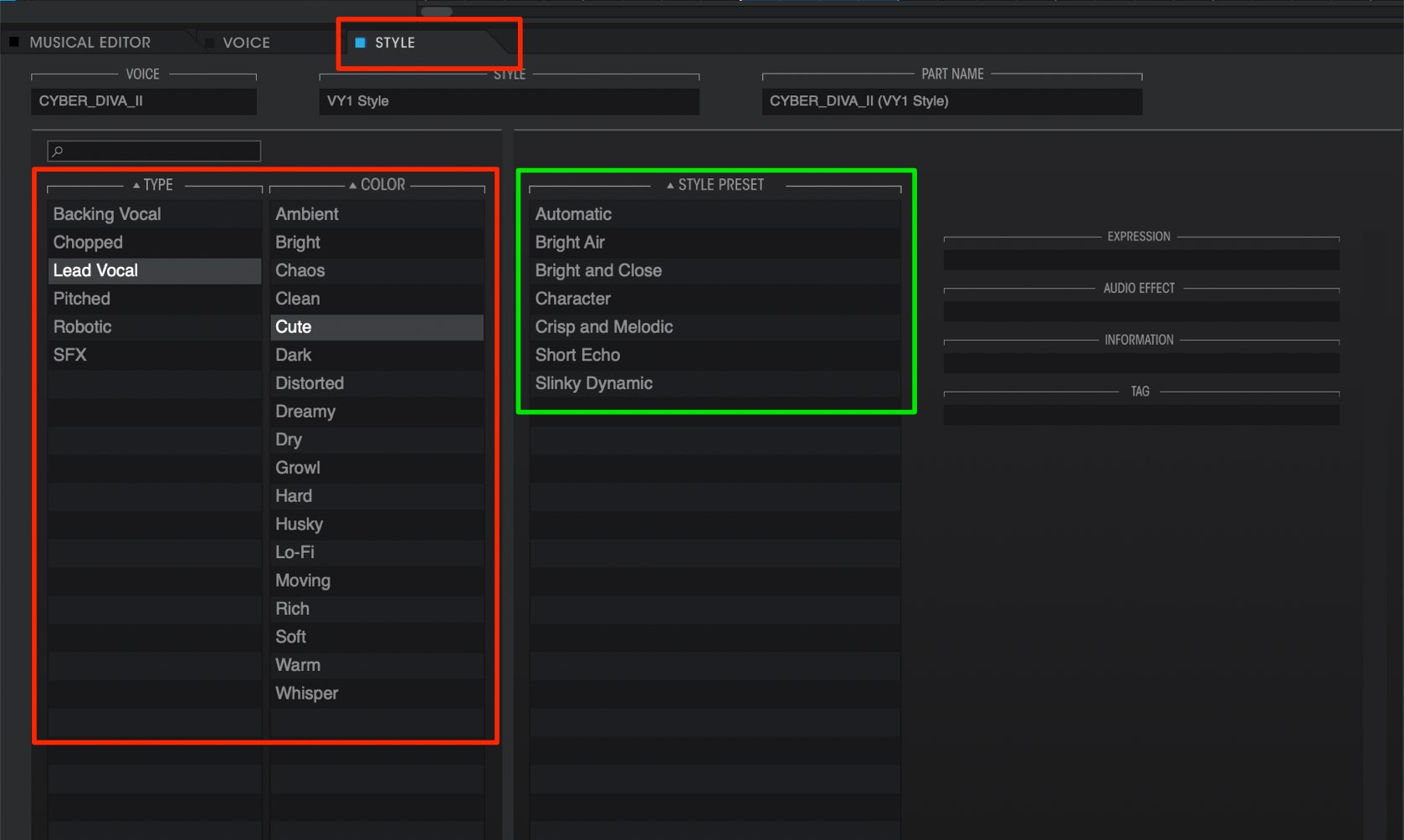The height and width of the screenshot is (840, 1404).
Task: Pick the Bright and Close preset
Action: pyautogui.click(x=715, y=270)
